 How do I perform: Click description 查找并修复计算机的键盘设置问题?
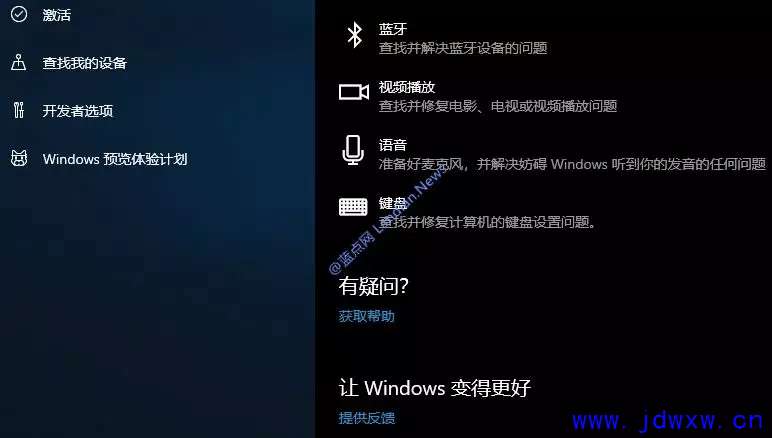(x=487, y=222)
